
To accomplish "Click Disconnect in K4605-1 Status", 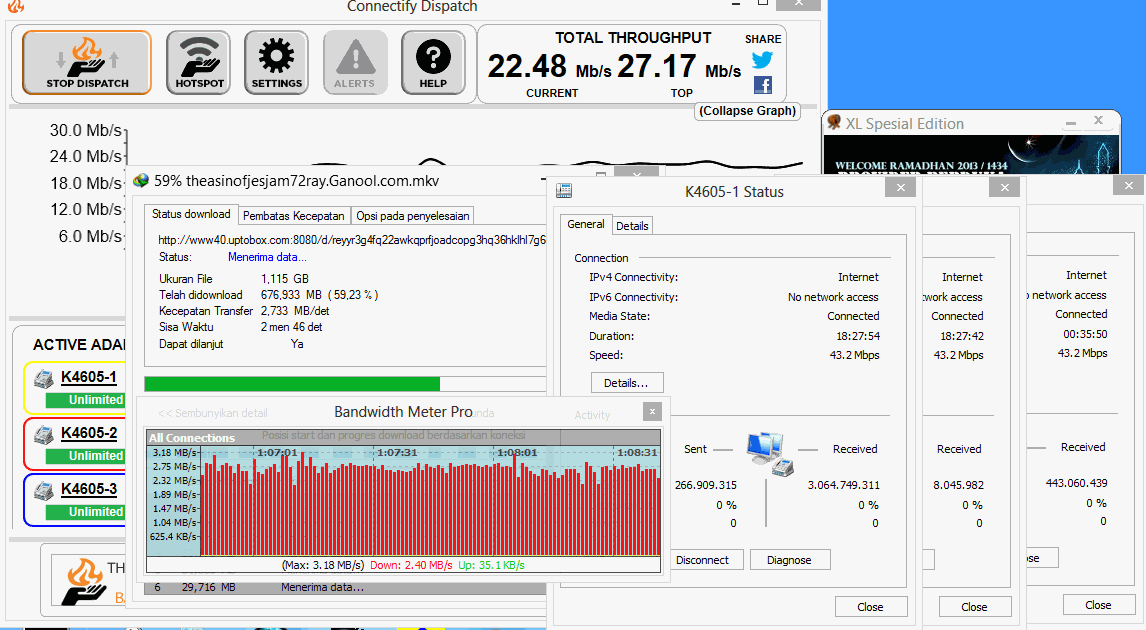I will [x=702, y=560].
